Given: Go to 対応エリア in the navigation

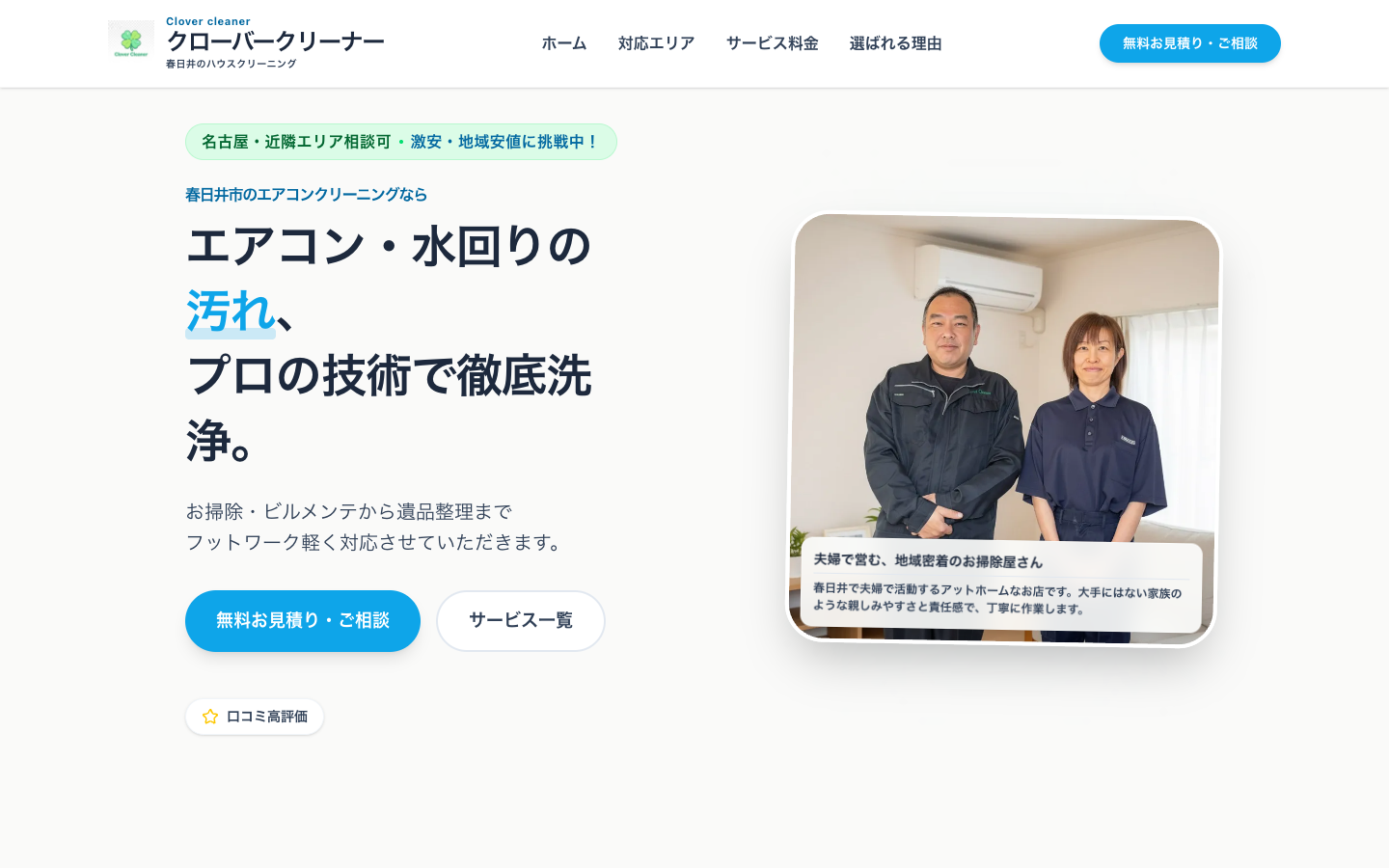Looking at the screenshot, I should (657, 43).
